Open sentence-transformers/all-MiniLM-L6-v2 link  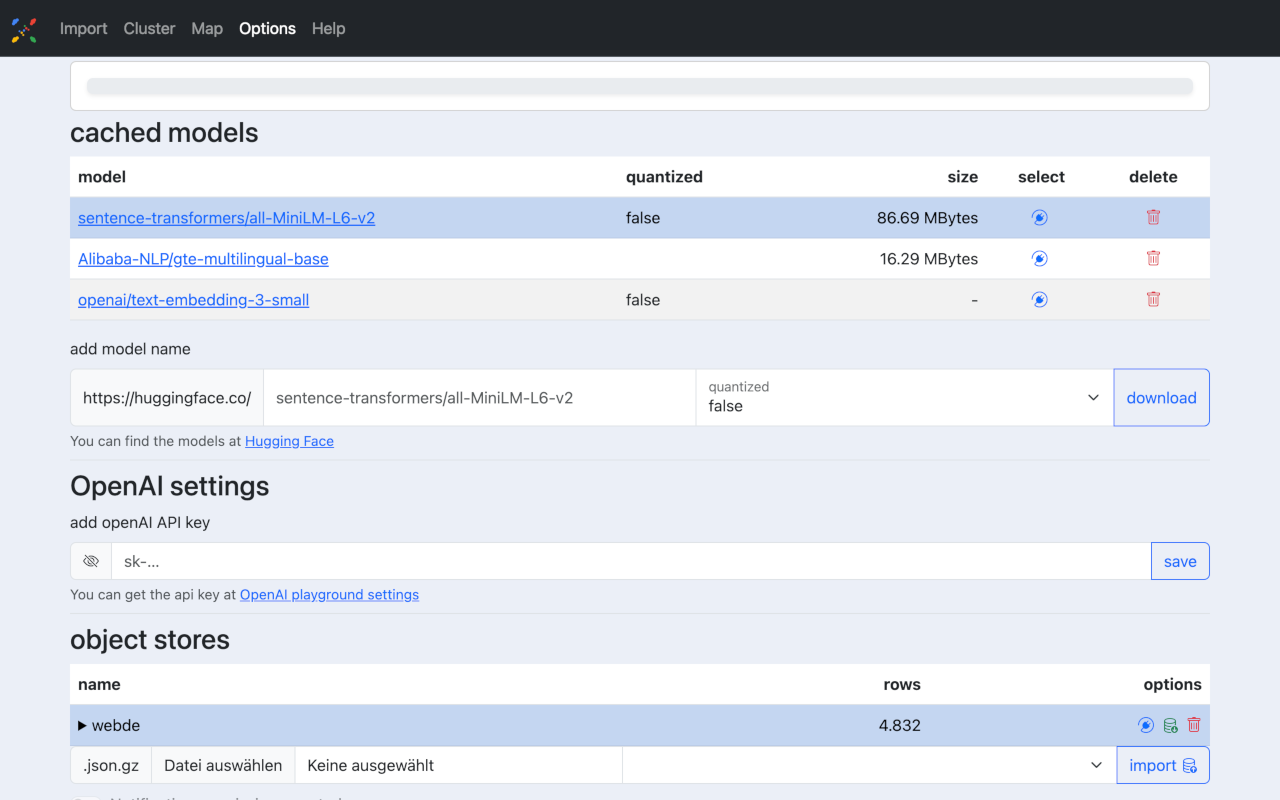pos(226,217)
